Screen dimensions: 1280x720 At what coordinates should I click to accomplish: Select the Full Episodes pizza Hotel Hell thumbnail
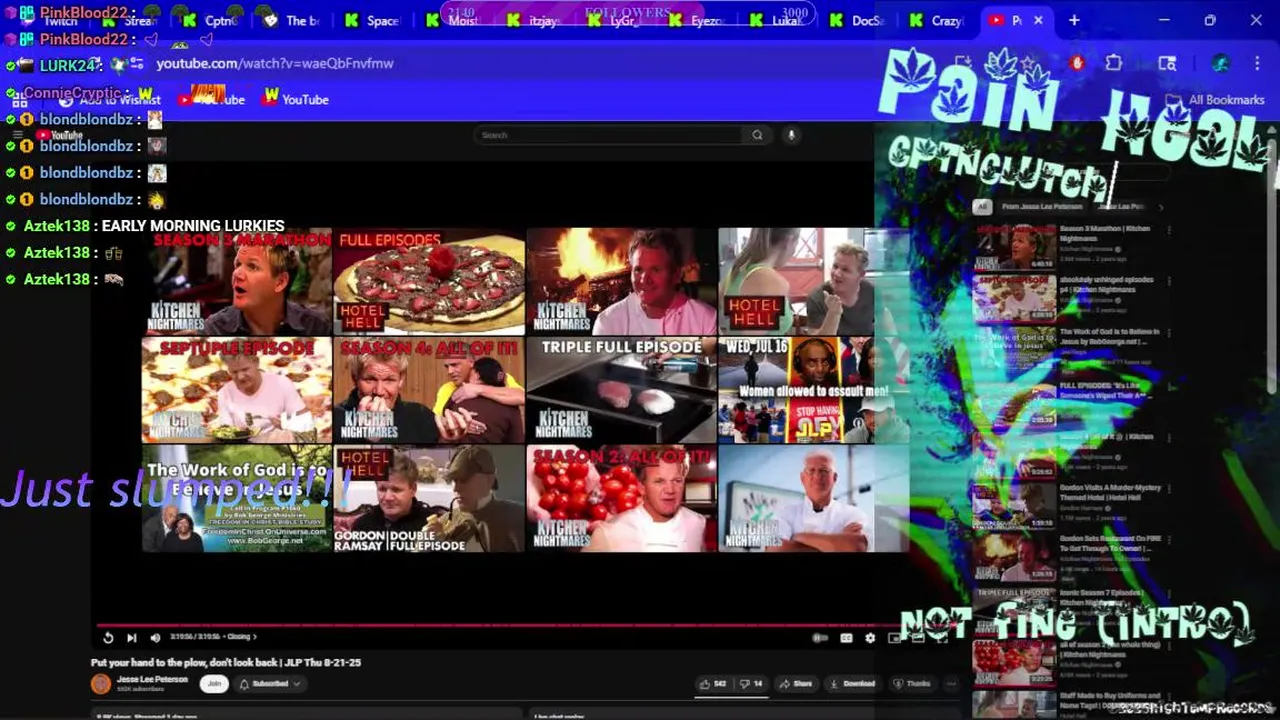[429, 281]
